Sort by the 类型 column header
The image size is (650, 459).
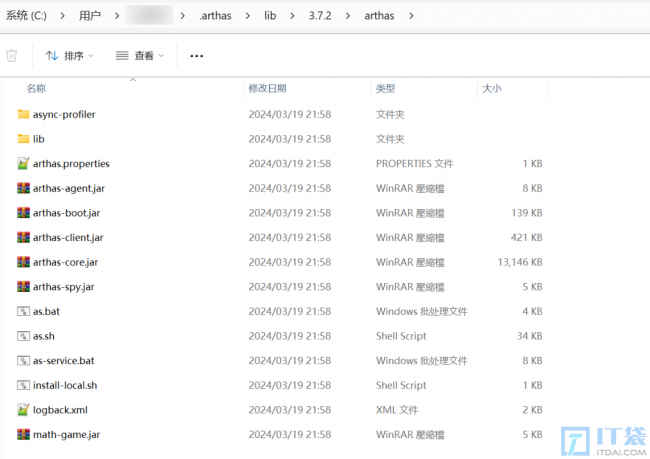pyautogui.click(x=386, y=88)
